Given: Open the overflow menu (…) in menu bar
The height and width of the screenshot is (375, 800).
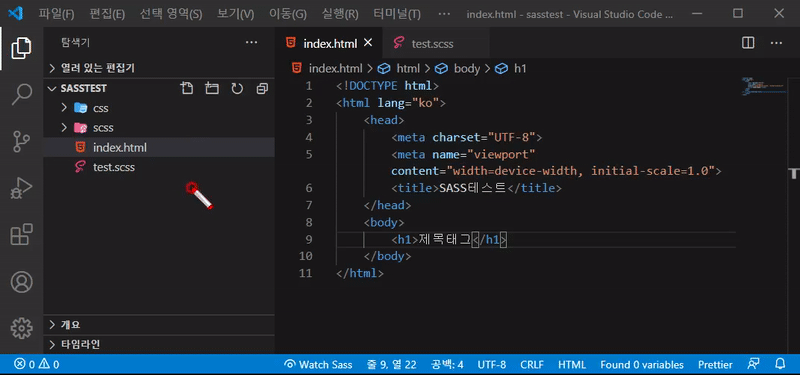Looking at the screenshot, I should (444, 14).
